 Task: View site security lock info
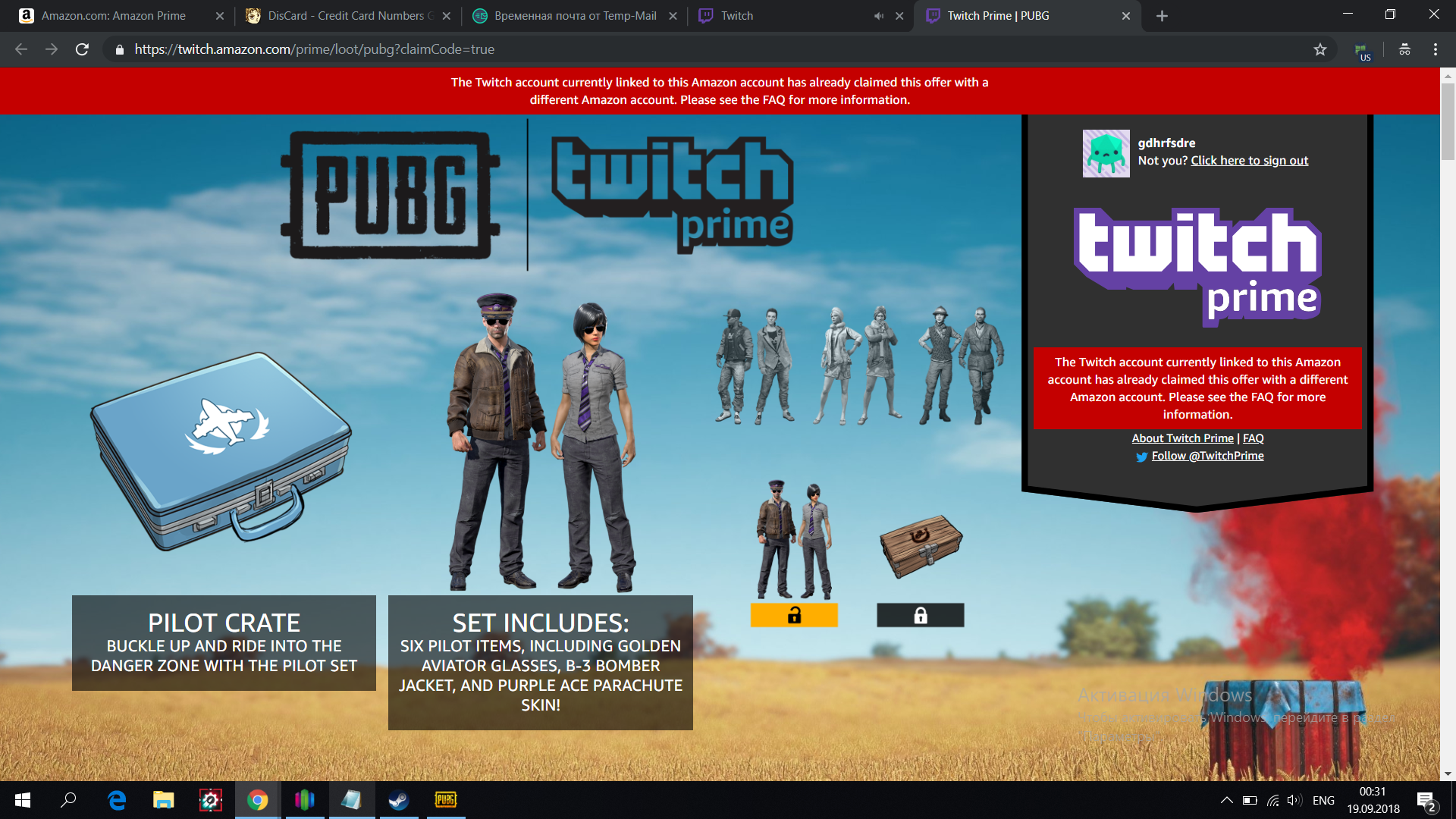119,49
